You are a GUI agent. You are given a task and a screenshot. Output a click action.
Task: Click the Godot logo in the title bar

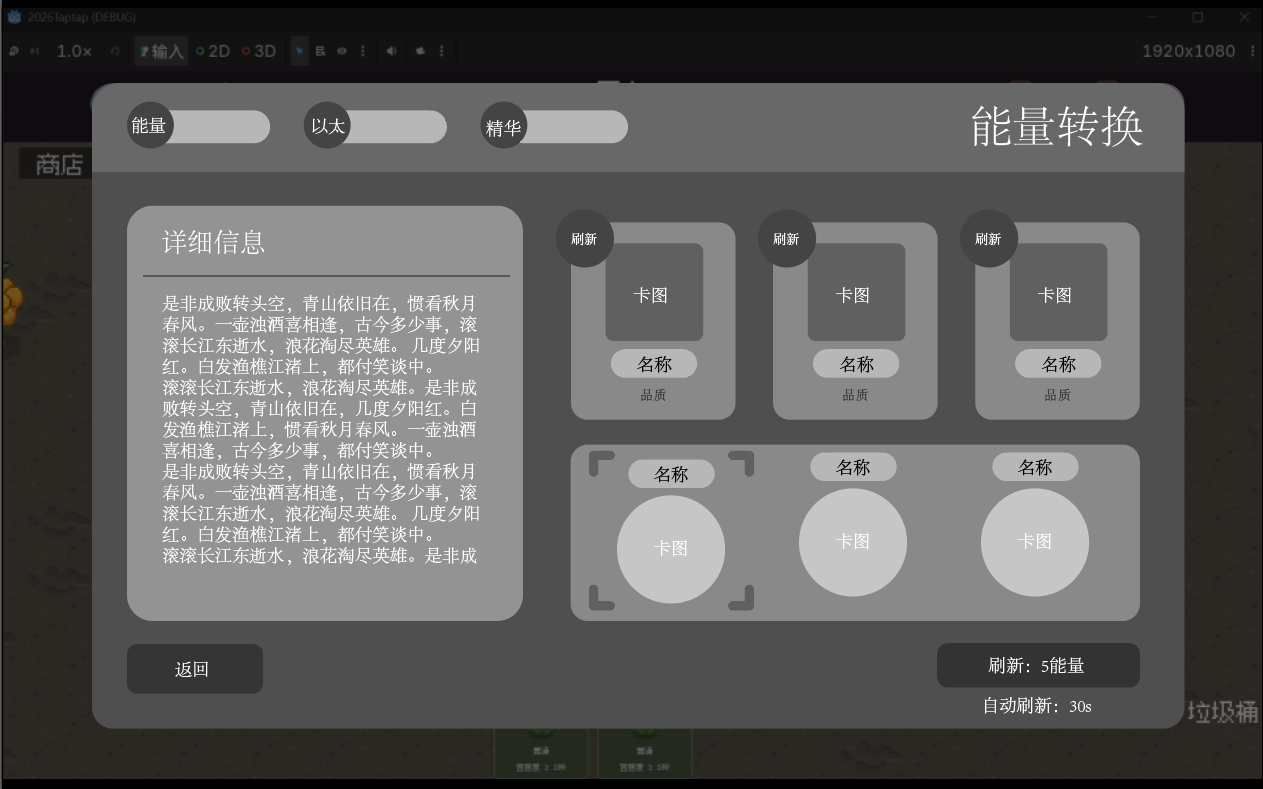pyautogui.click(x=14, y=17)
